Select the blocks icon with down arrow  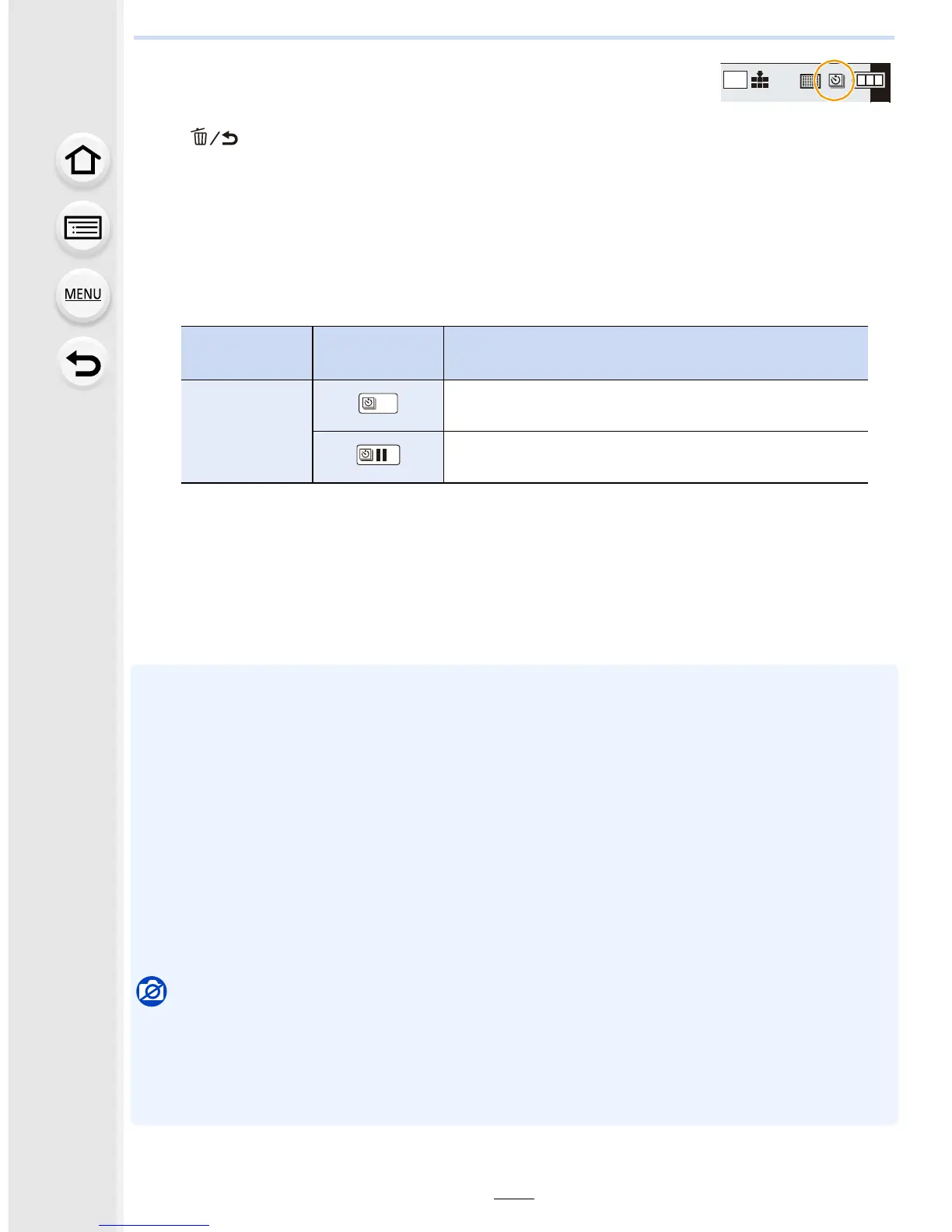pyautogui.click(x=760, y=79)
